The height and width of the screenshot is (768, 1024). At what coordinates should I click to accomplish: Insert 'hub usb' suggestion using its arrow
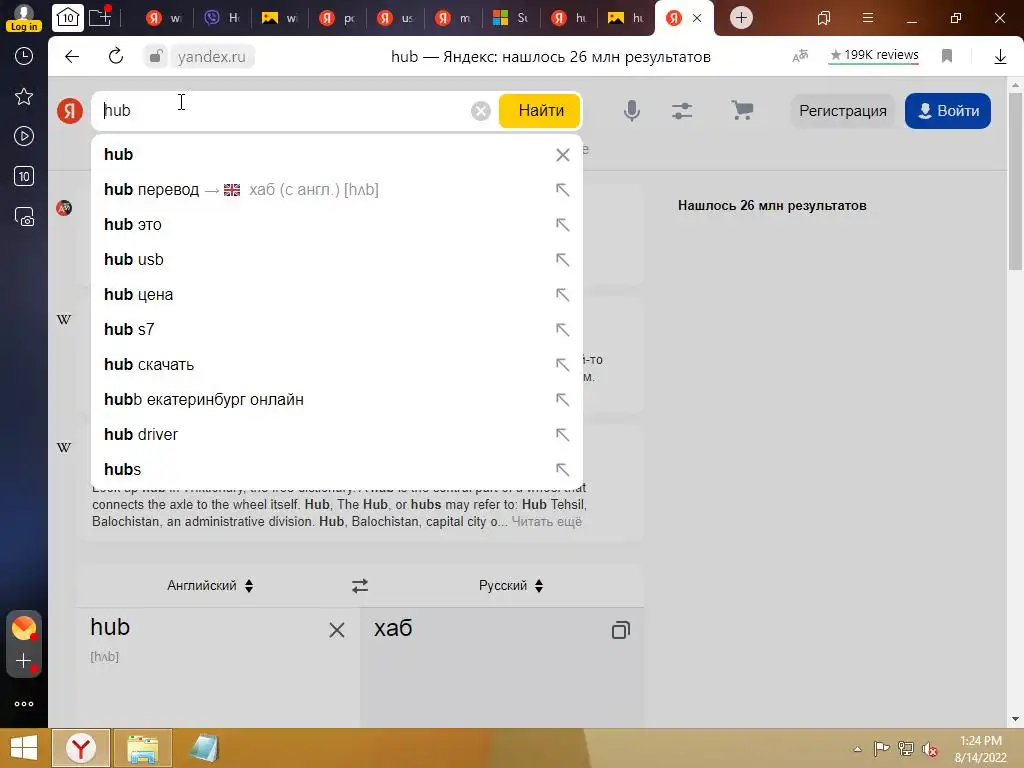(562, 260)
